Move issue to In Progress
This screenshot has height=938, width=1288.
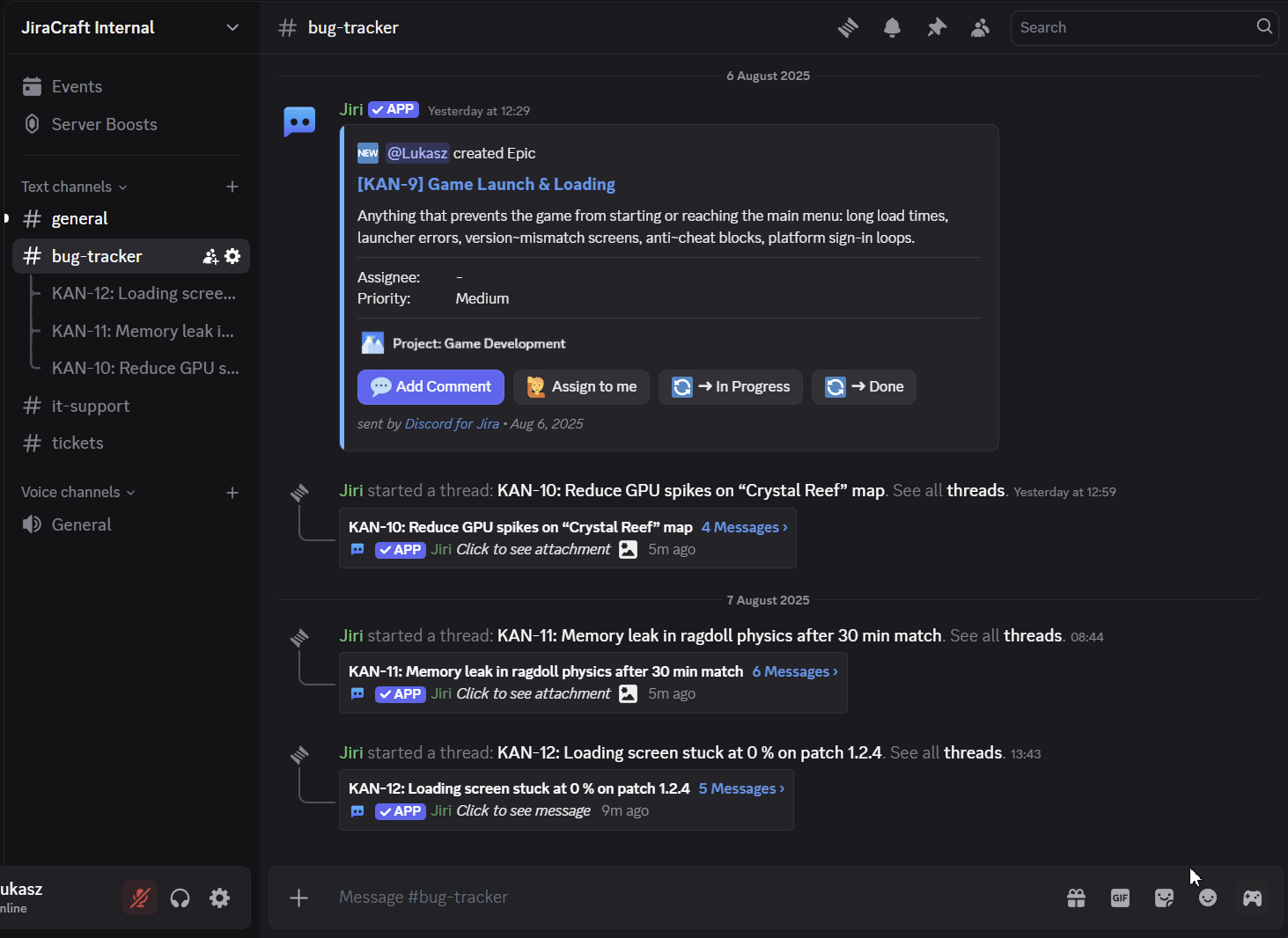pos(731,387)
